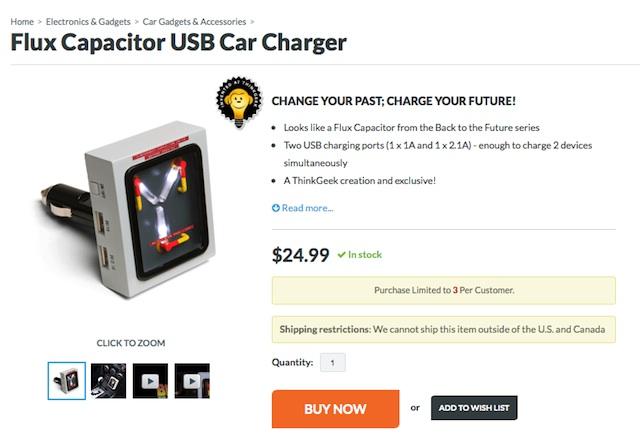Click the CLICK TO ZOOM label
The height and width of the screenshot is (438, 640).
(131, 343)
